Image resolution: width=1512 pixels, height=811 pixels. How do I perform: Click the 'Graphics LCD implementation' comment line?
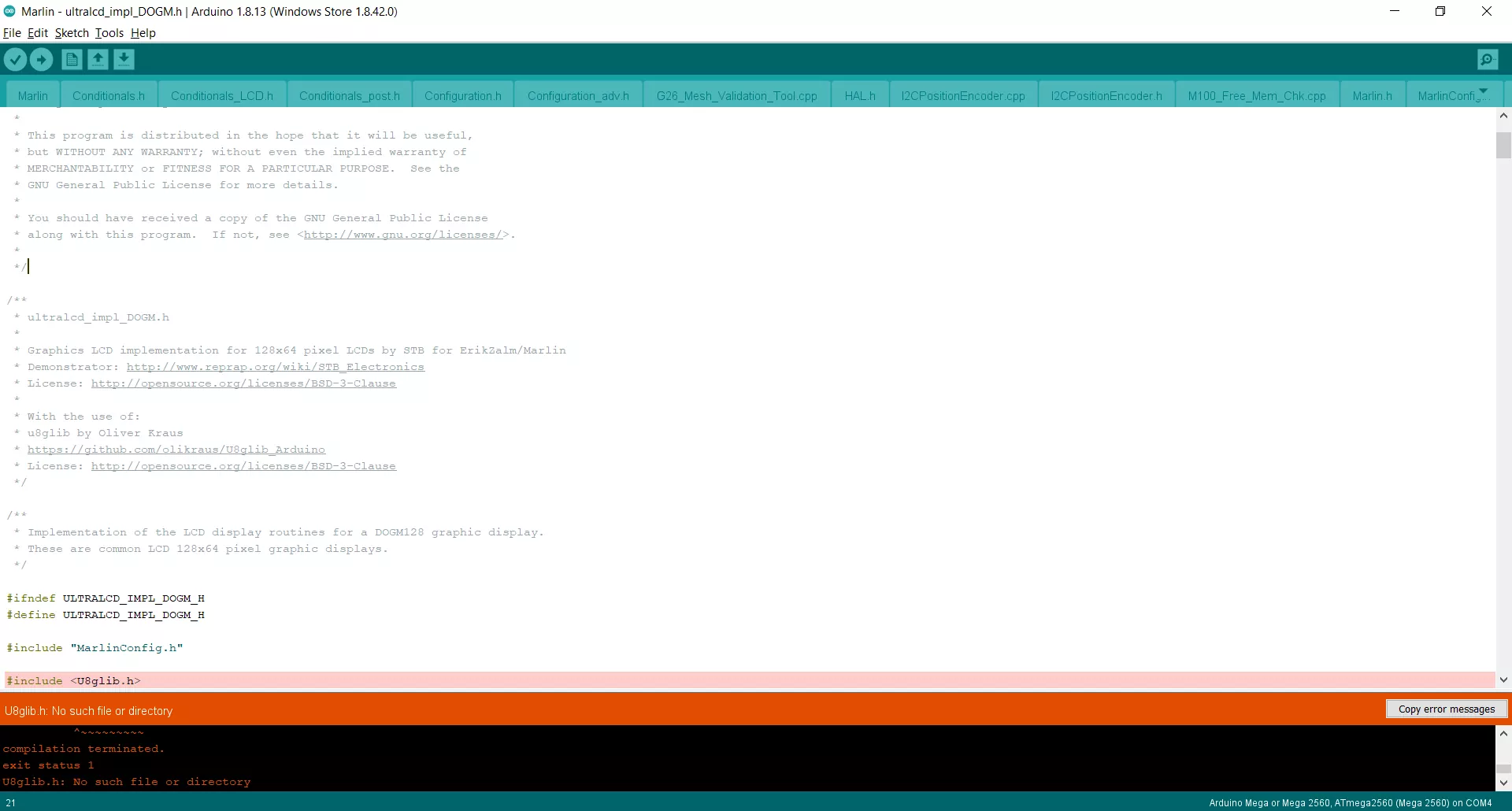[290, 350]
